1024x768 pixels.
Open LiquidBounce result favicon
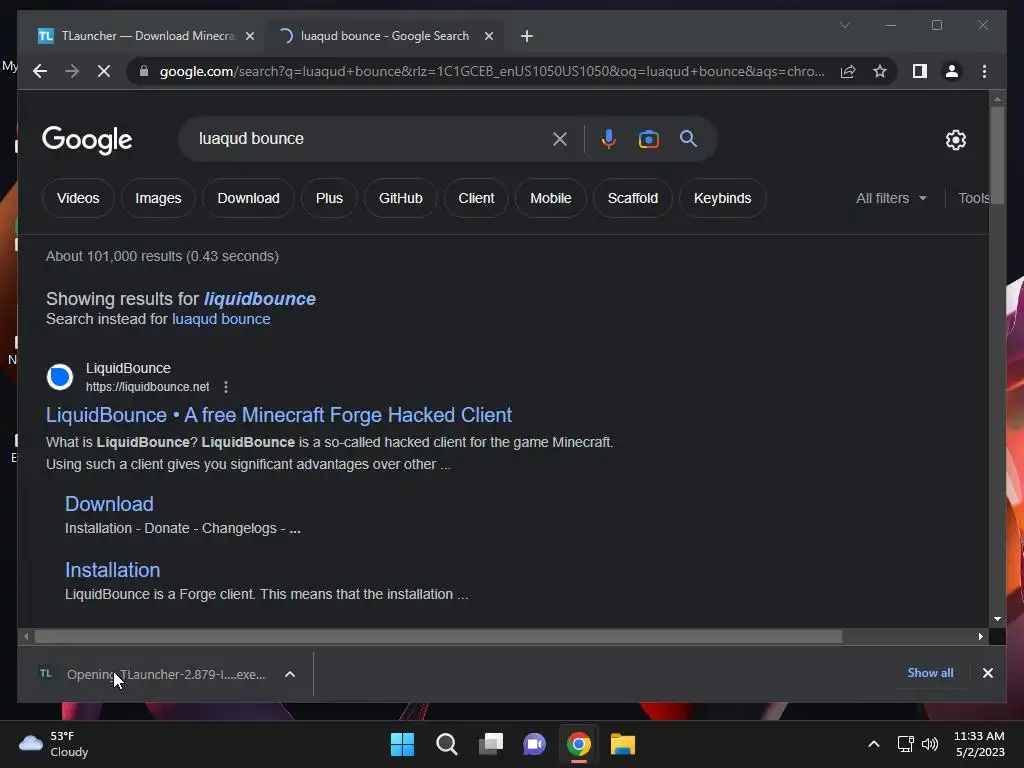(60, 377)
